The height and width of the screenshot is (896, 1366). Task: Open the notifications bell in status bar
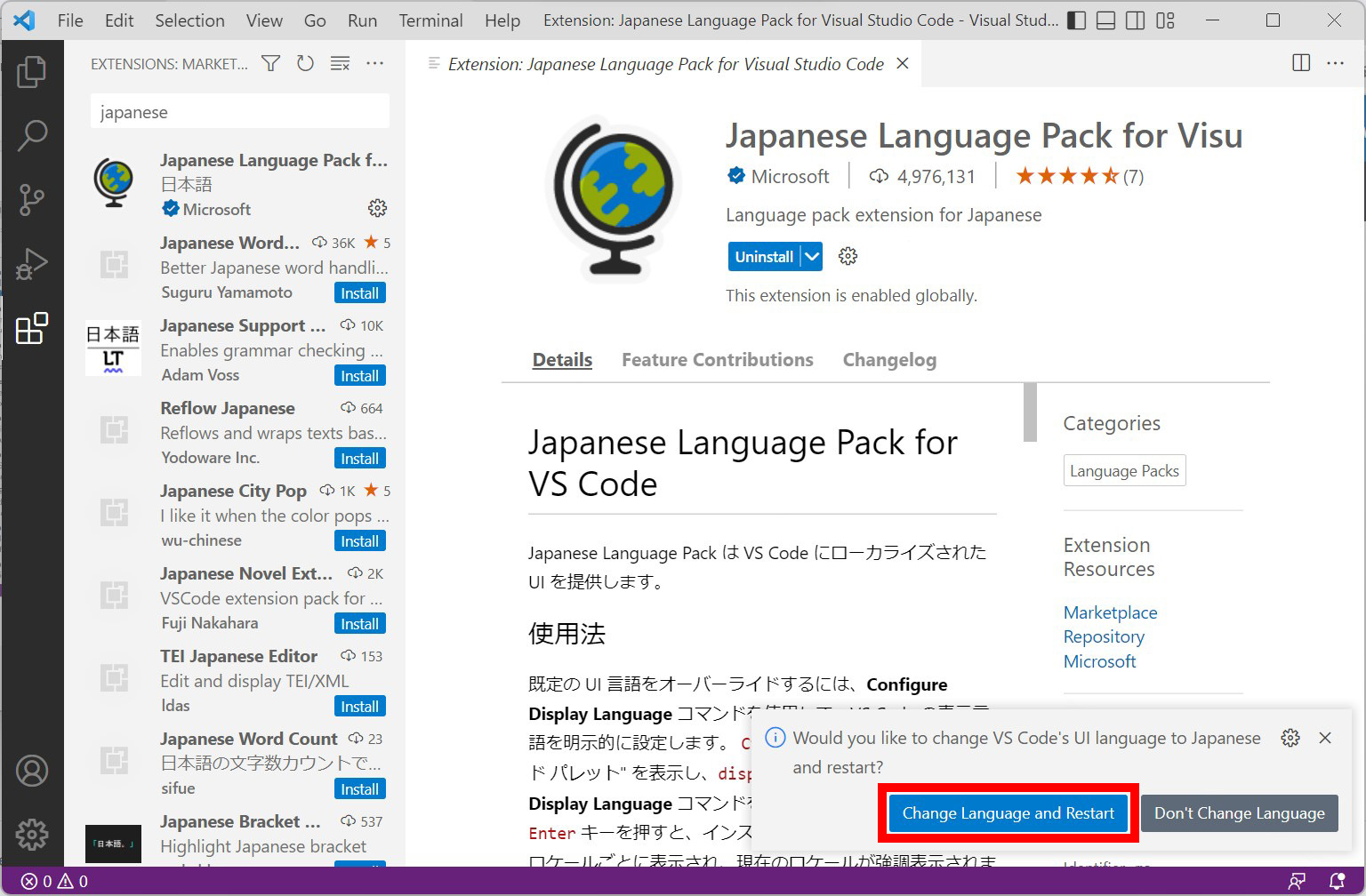pyautogui.click(x=1337, y=880)
